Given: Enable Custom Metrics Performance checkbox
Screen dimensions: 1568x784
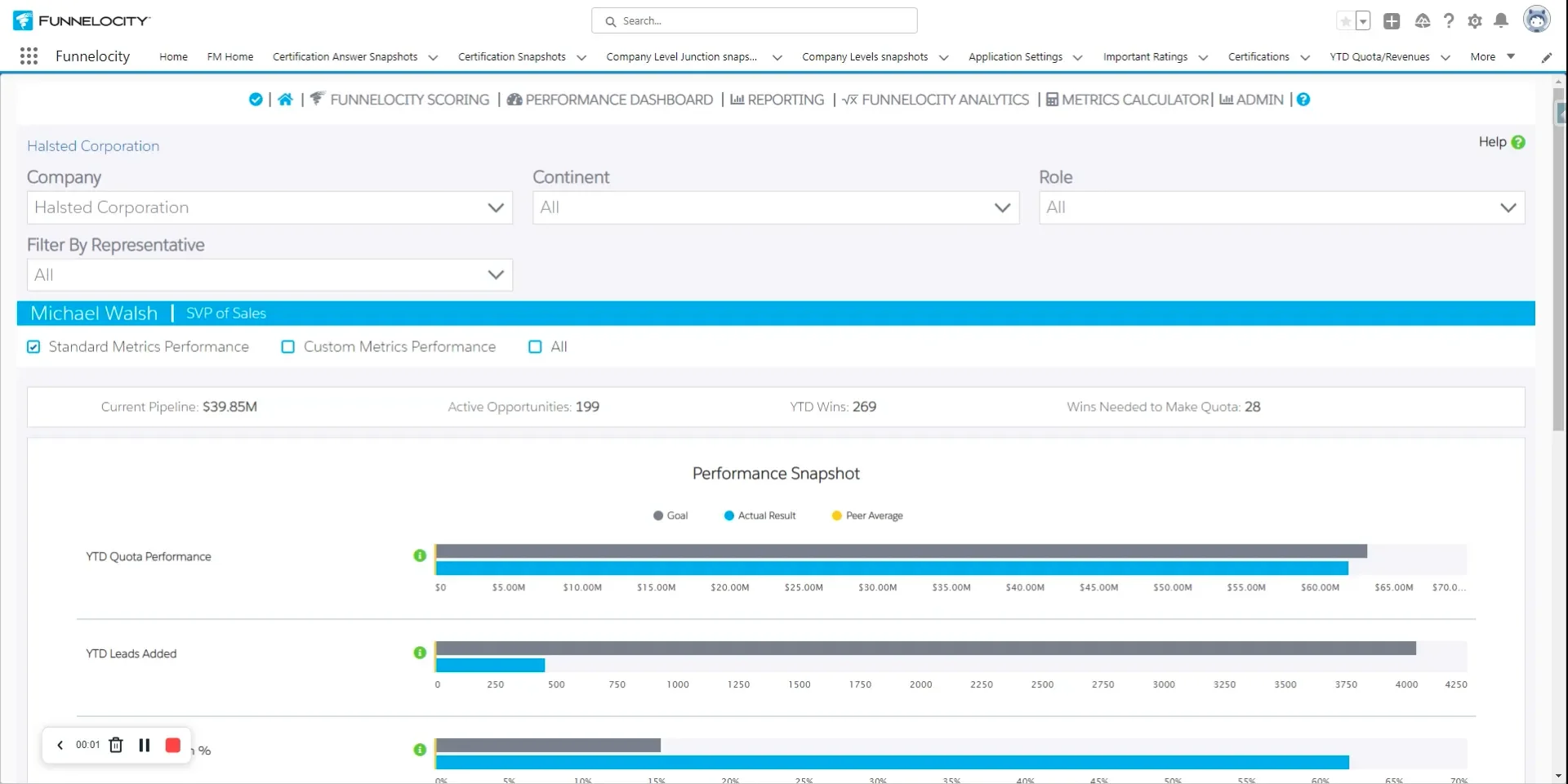Looking at the screenshot, I should 288,347.
